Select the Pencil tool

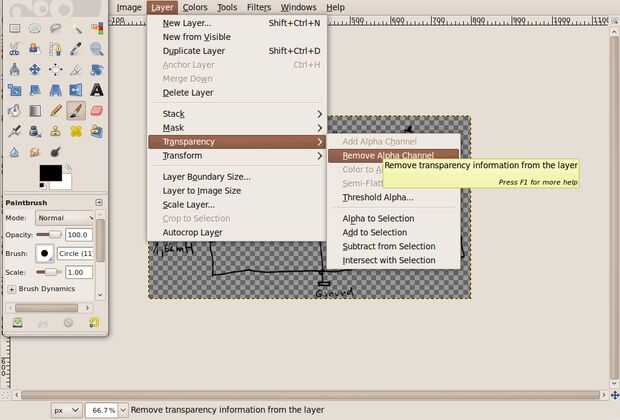(x=55, y=110)
